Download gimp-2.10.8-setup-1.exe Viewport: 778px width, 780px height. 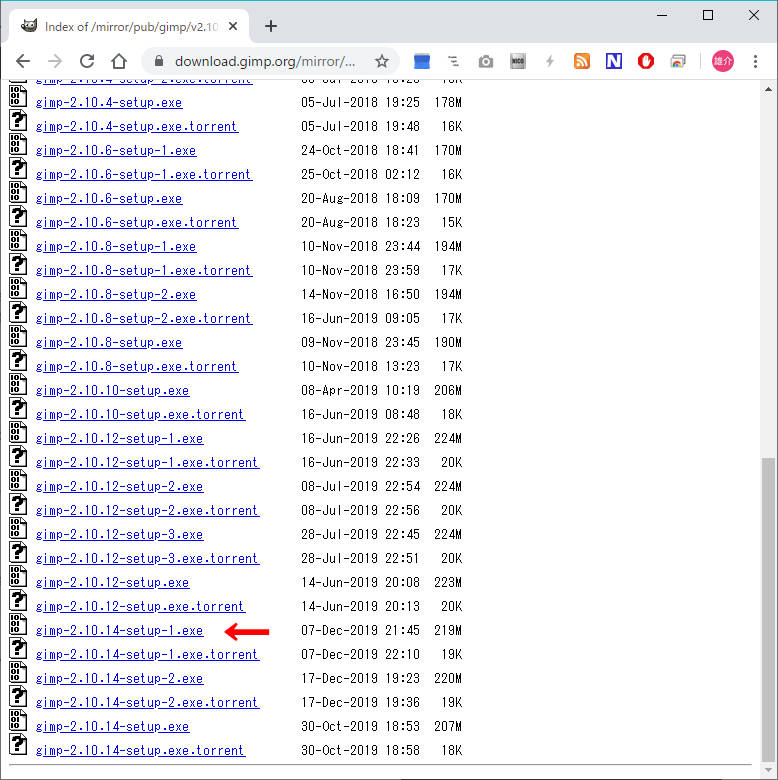[x=116, y=246]
